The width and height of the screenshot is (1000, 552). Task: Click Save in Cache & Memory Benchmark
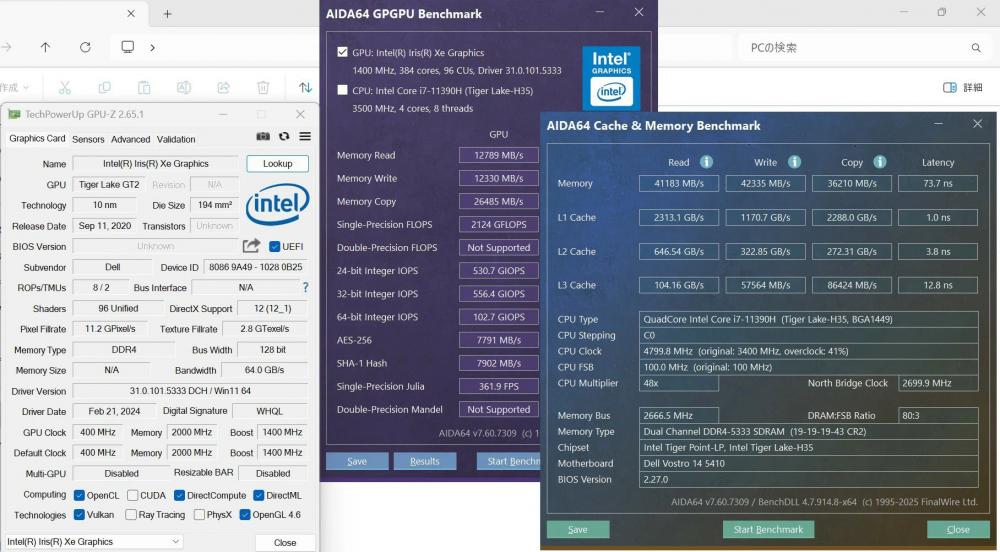pos(578,529)
